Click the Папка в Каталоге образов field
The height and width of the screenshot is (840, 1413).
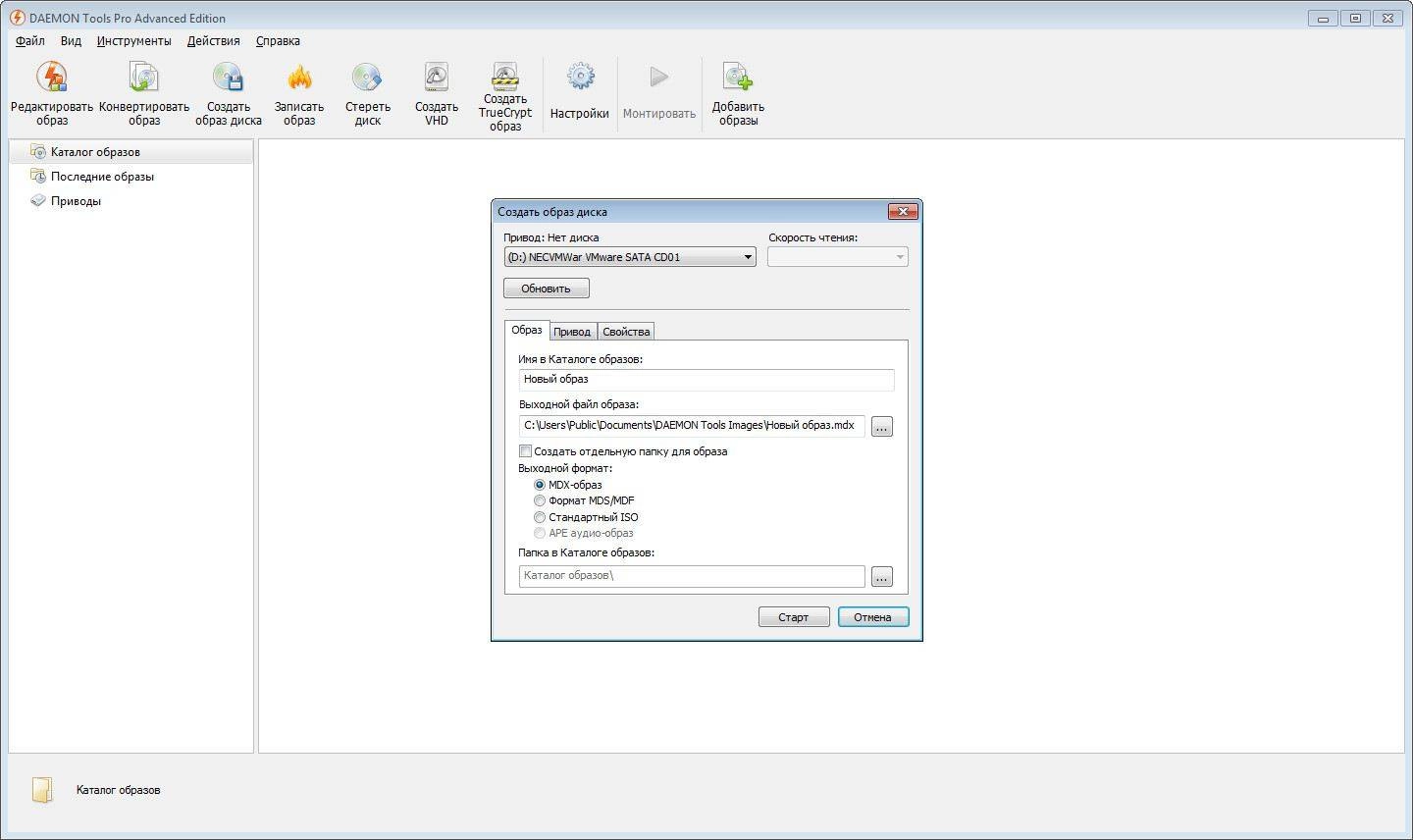692,576
